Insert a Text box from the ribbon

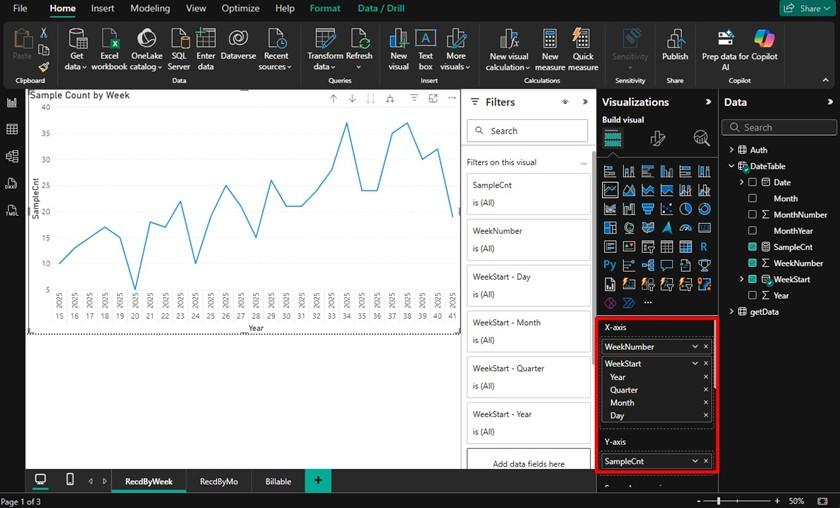tap(425, 39)
